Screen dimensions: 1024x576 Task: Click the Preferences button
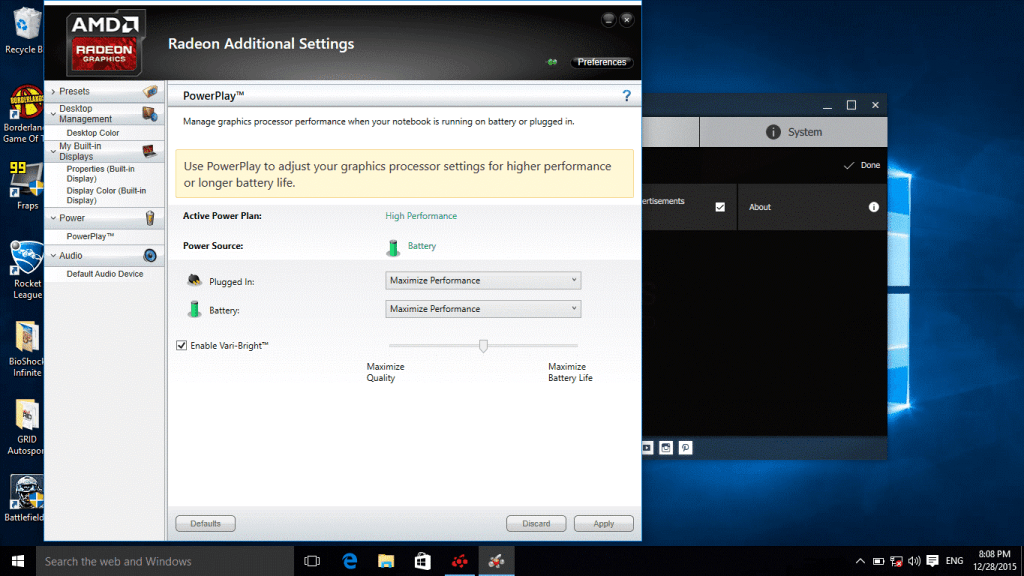[601, 62]
